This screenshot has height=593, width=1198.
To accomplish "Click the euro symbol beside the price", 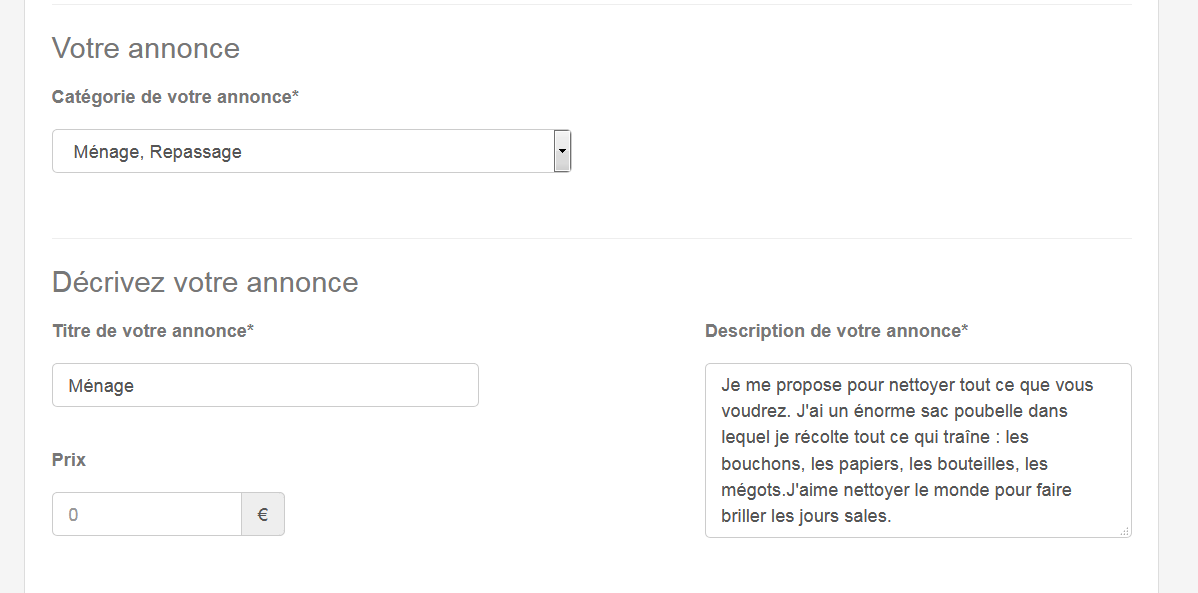I will (263, 514).
